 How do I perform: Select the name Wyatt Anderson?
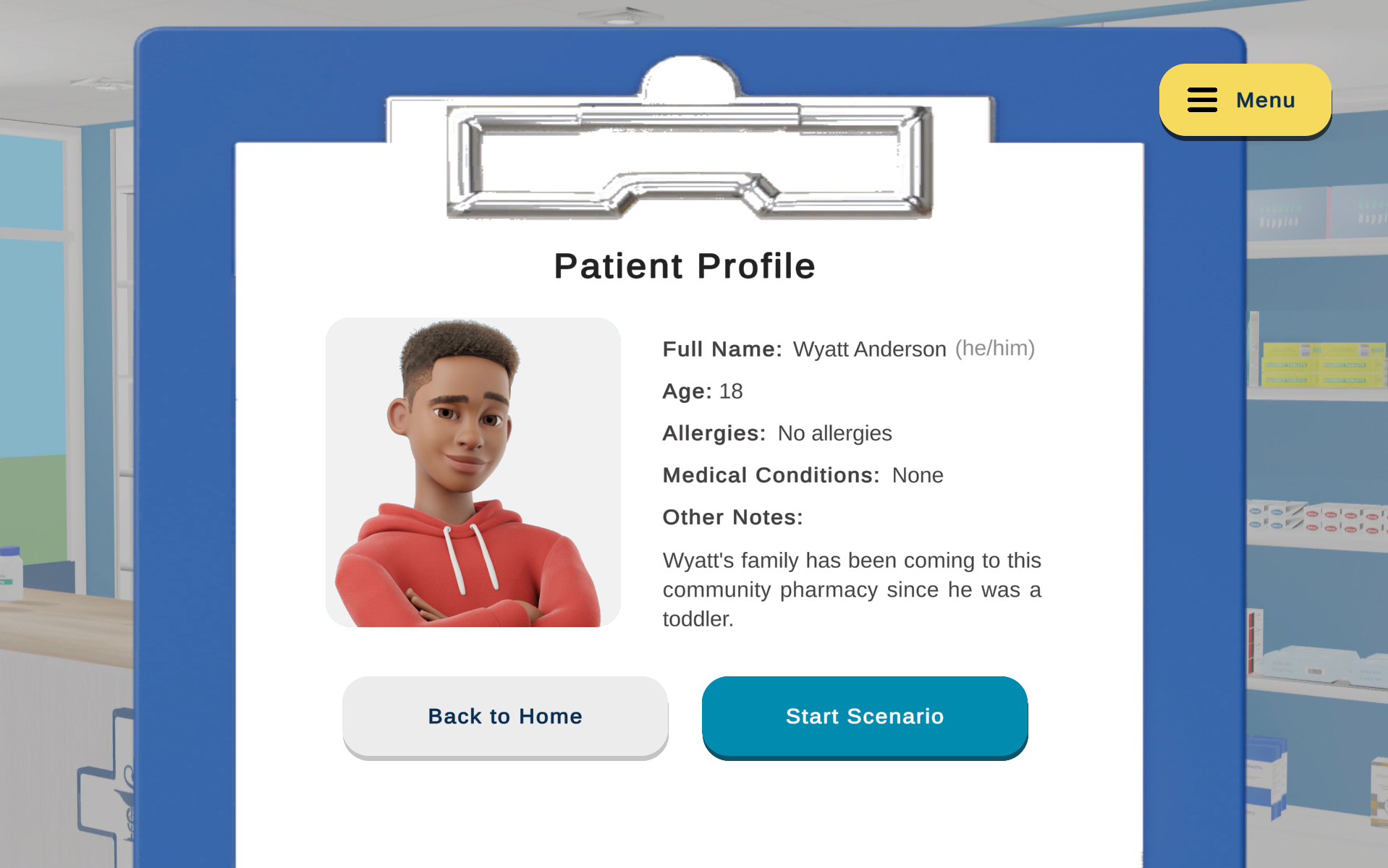click(x=869, y=349)
